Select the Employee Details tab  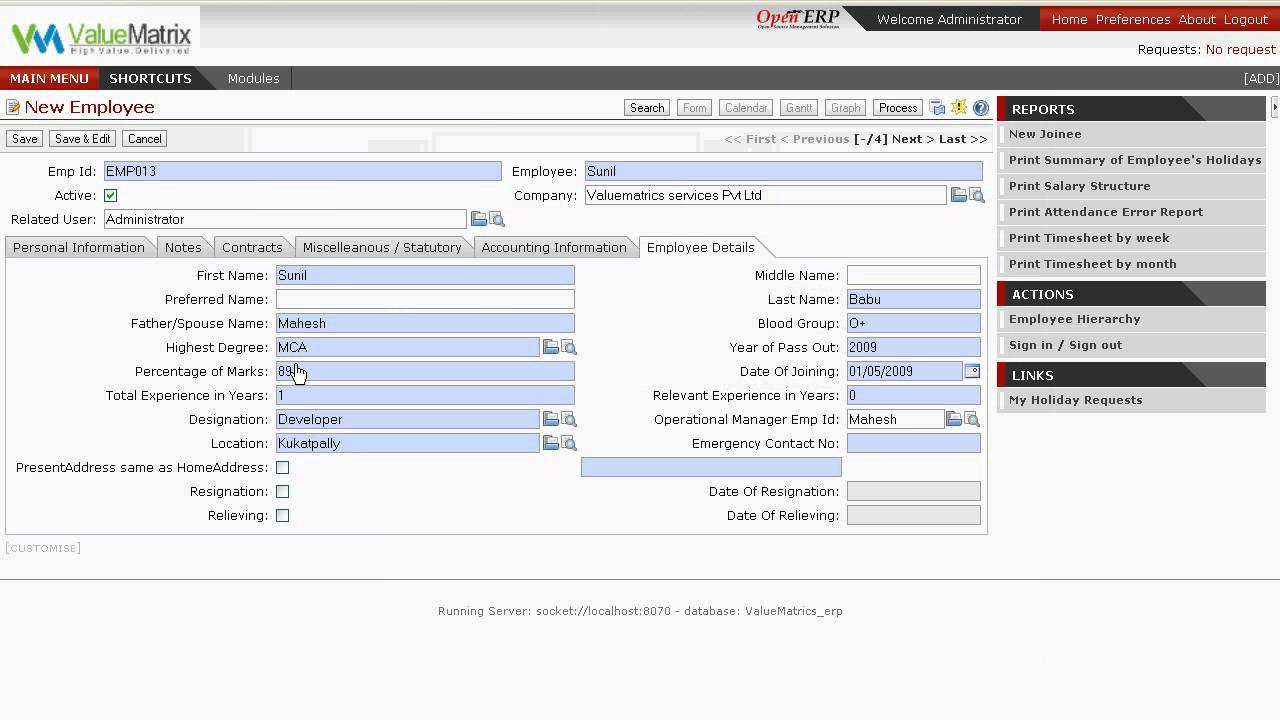coord(701,247)
